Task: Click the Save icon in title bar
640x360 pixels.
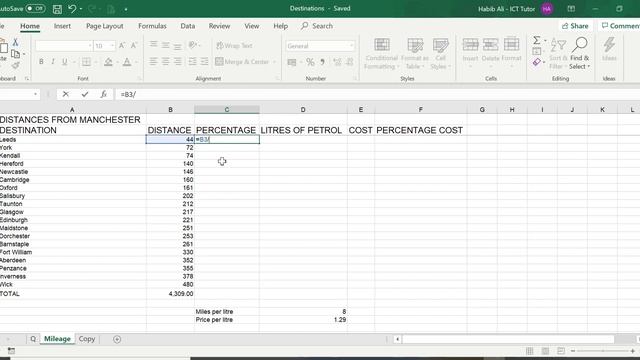Action: [58, 9]
